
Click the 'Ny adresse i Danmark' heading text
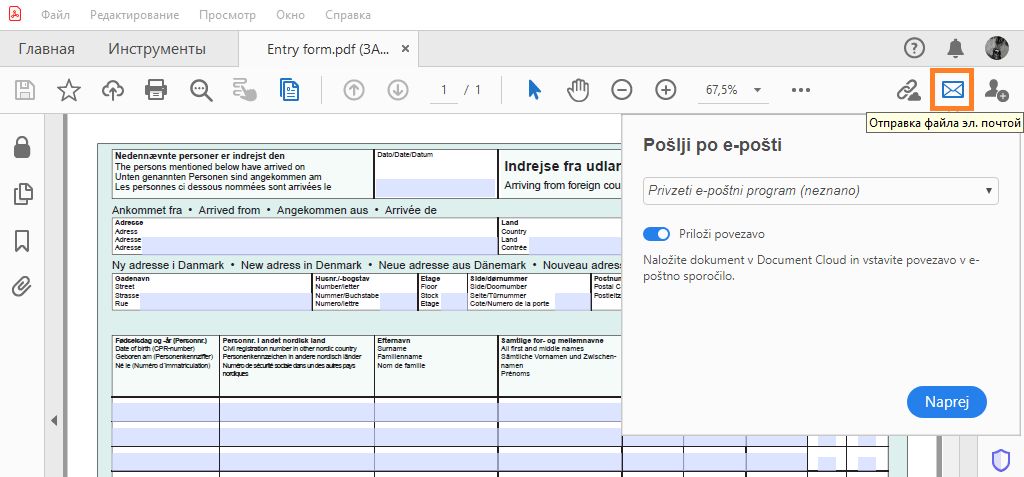[x=168, y=265]
